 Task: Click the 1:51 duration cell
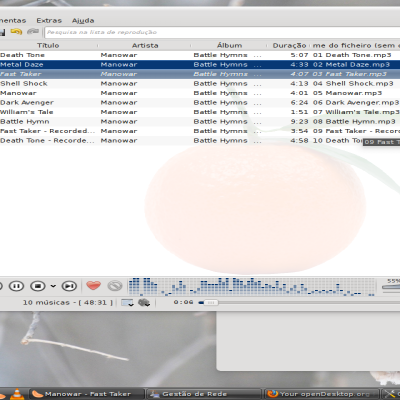(299, 112)
